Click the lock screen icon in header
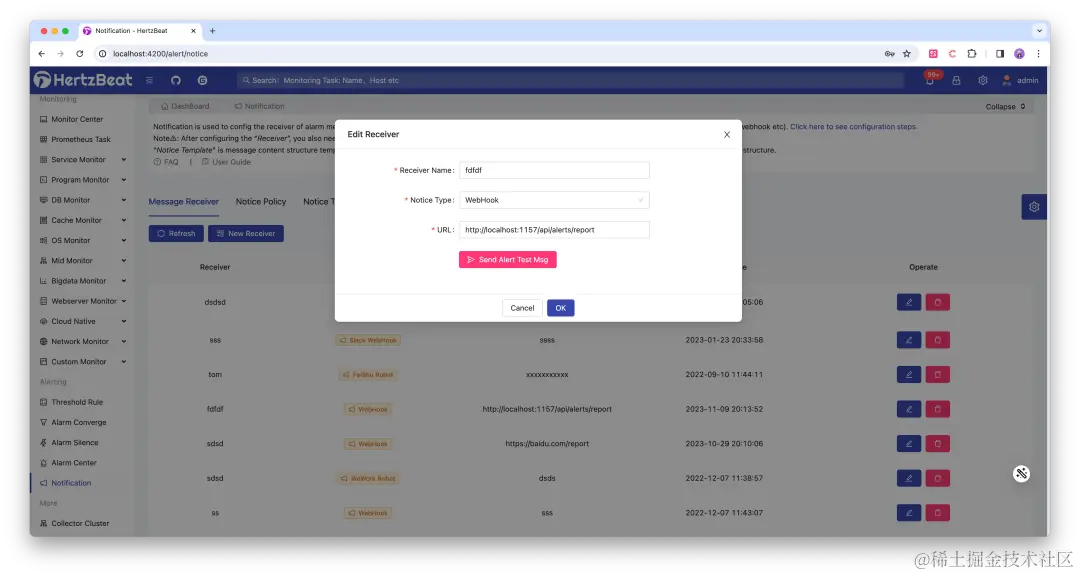 pyautogui.click(x=956, y=81)
